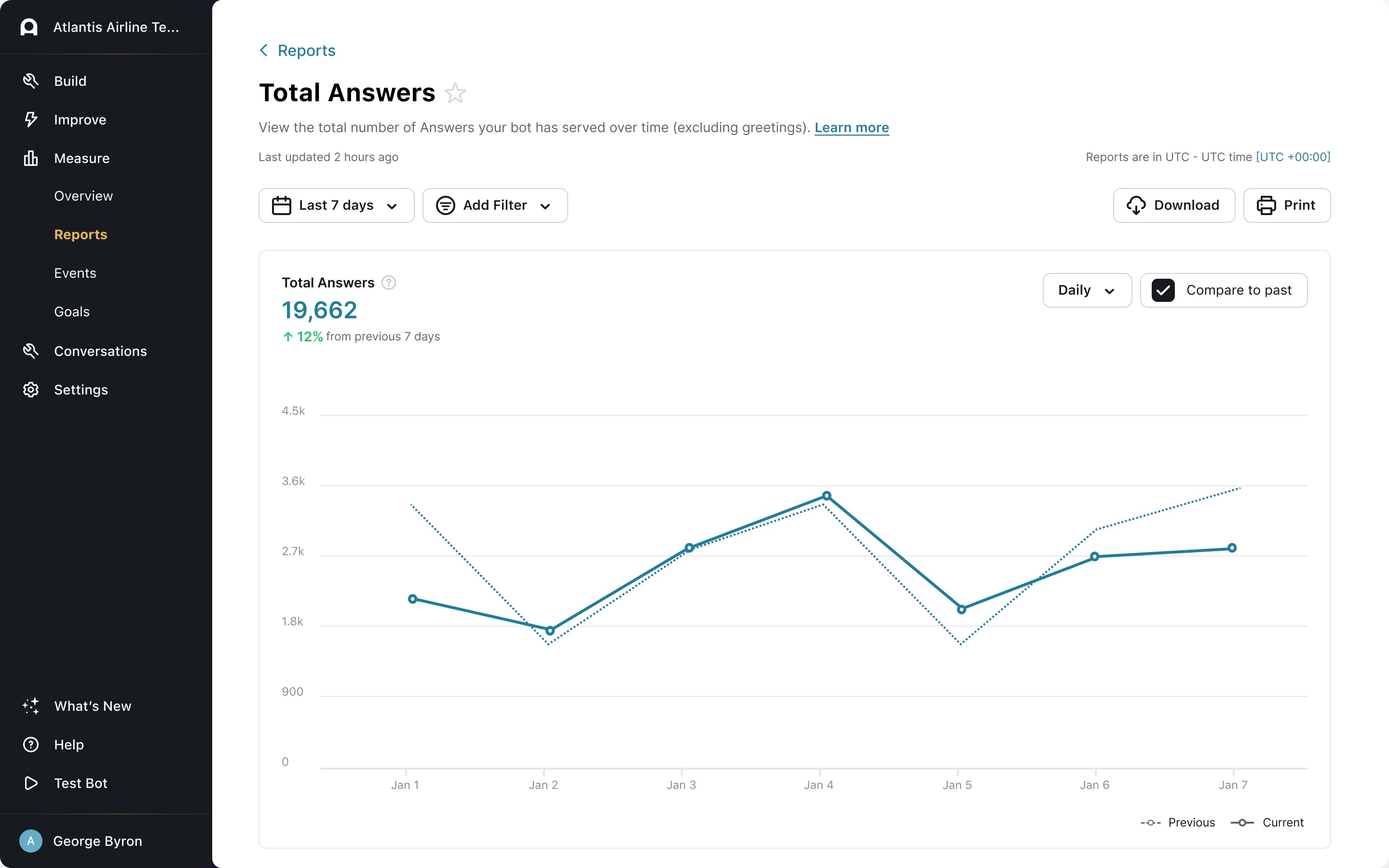Open the Daily interval dropdown
Screen dimensions: 1389x868
tap(1087, 290)
